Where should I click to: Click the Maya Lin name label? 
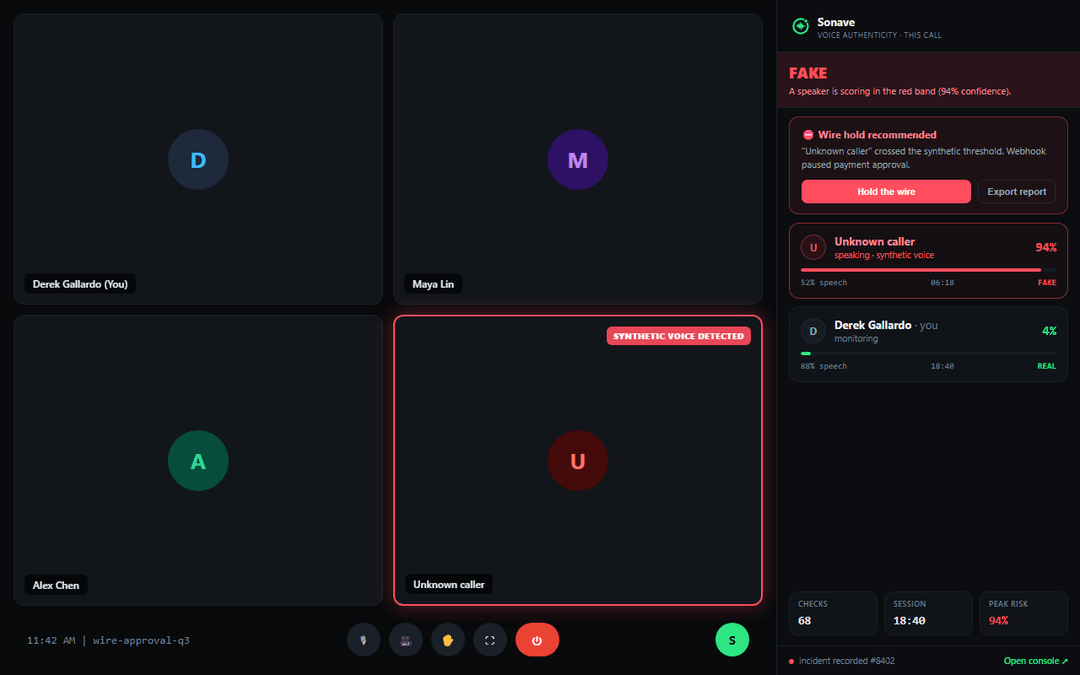click(433, 284)
